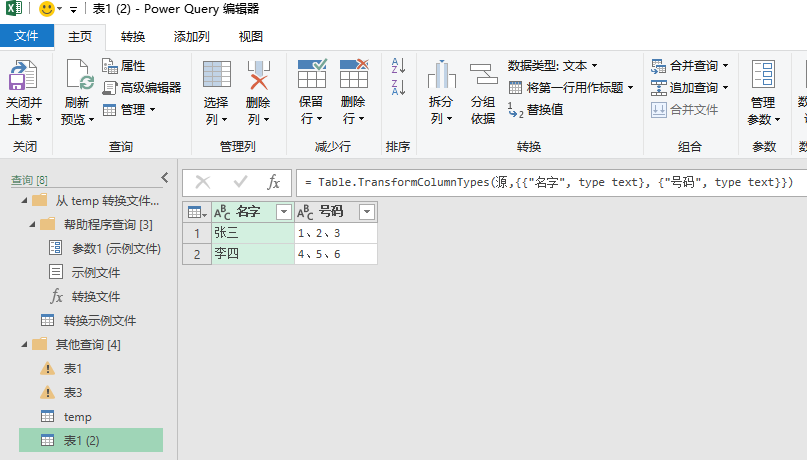Click ABC type icon of 号码 column
The width and height of the screenshot is (807, 460).
coord(305,212)
